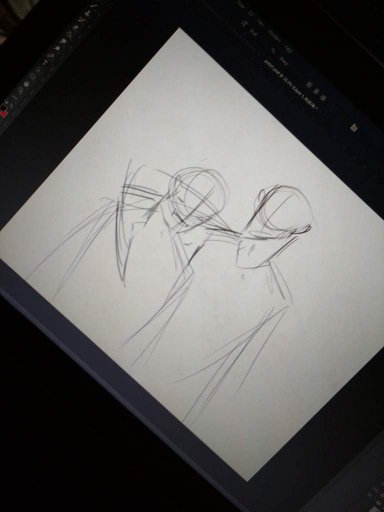This screenshot has height=512, width=384.
Task: Click the small square icon right of the document tab
Action: 354,127
